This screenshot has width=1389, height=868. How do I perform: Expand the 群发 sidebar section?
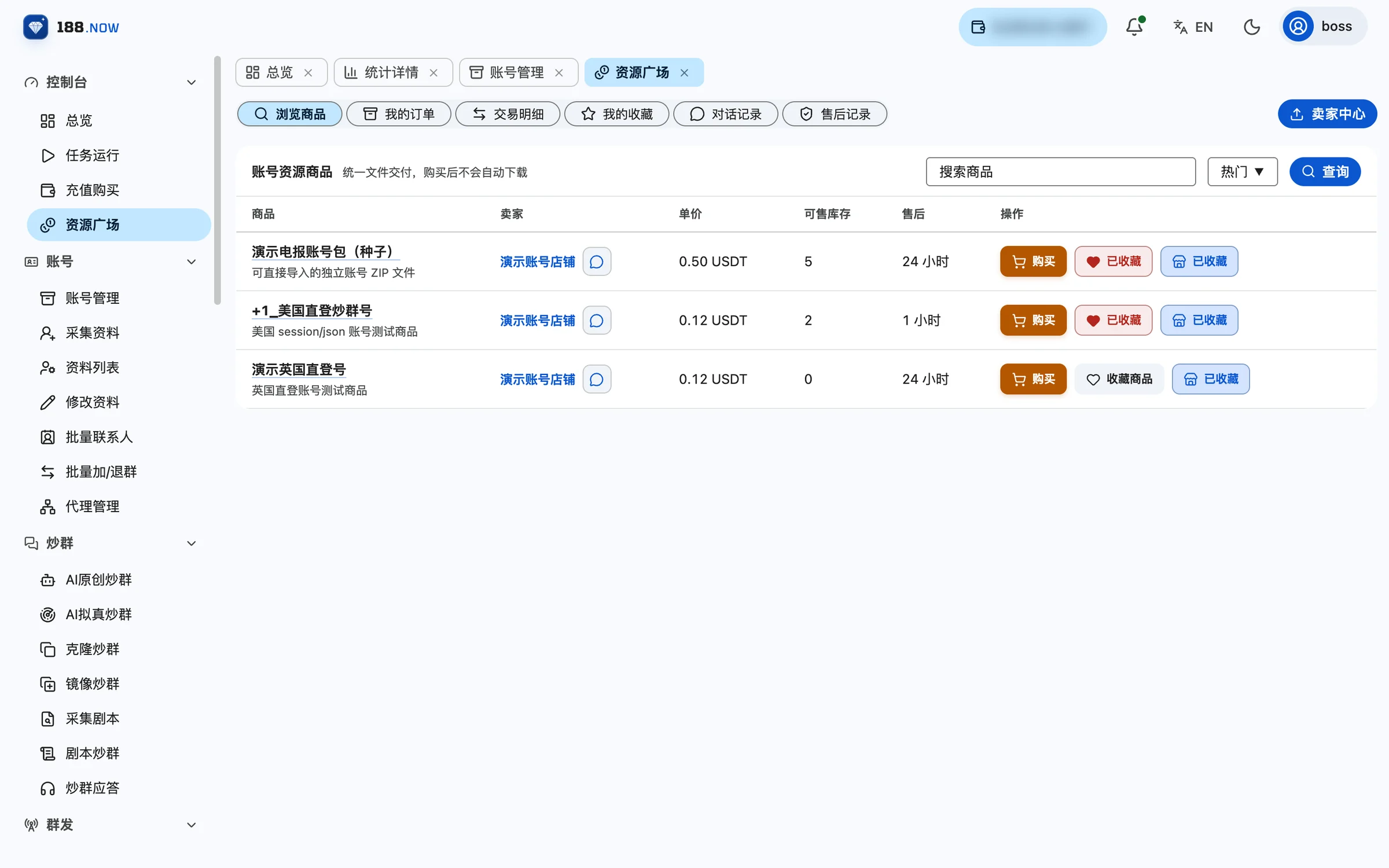click(111, 825)
